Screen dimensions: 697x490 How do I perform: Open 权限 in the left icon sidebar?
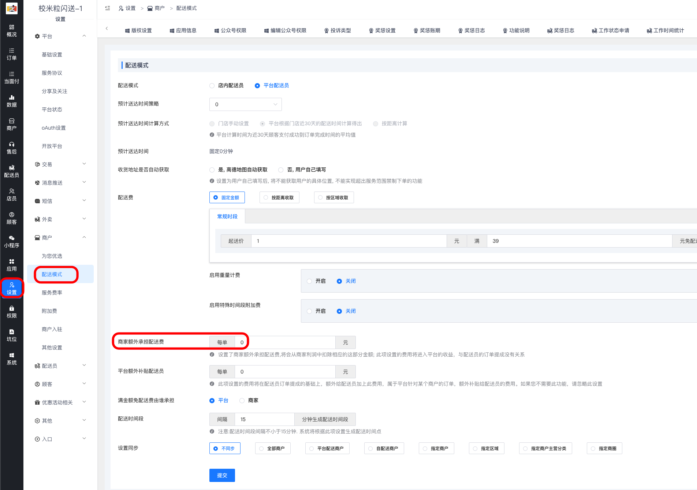coord(11,312)
